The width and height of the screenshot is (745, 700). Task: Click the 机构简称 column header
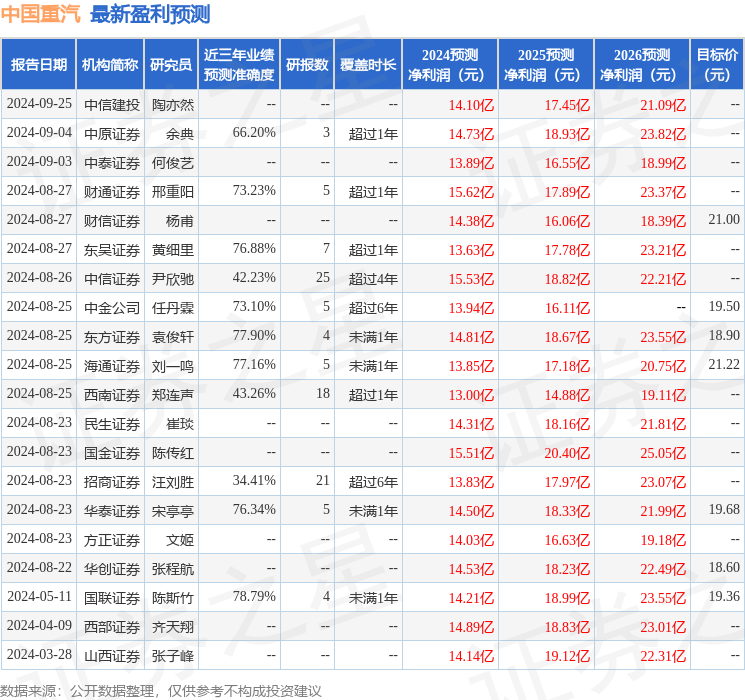[x=110, y=65]
